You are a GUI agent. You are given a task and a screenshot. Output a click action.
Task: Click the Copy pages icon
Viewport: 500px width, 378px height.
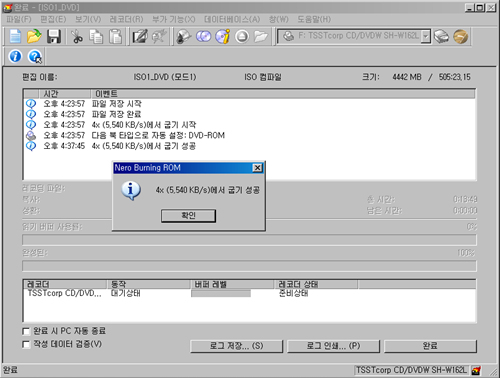[96, 36]
